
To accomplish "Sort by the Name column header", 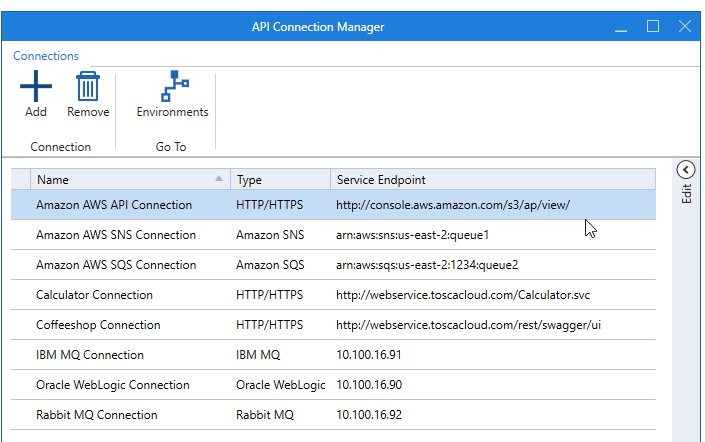I will coord(130,180).
